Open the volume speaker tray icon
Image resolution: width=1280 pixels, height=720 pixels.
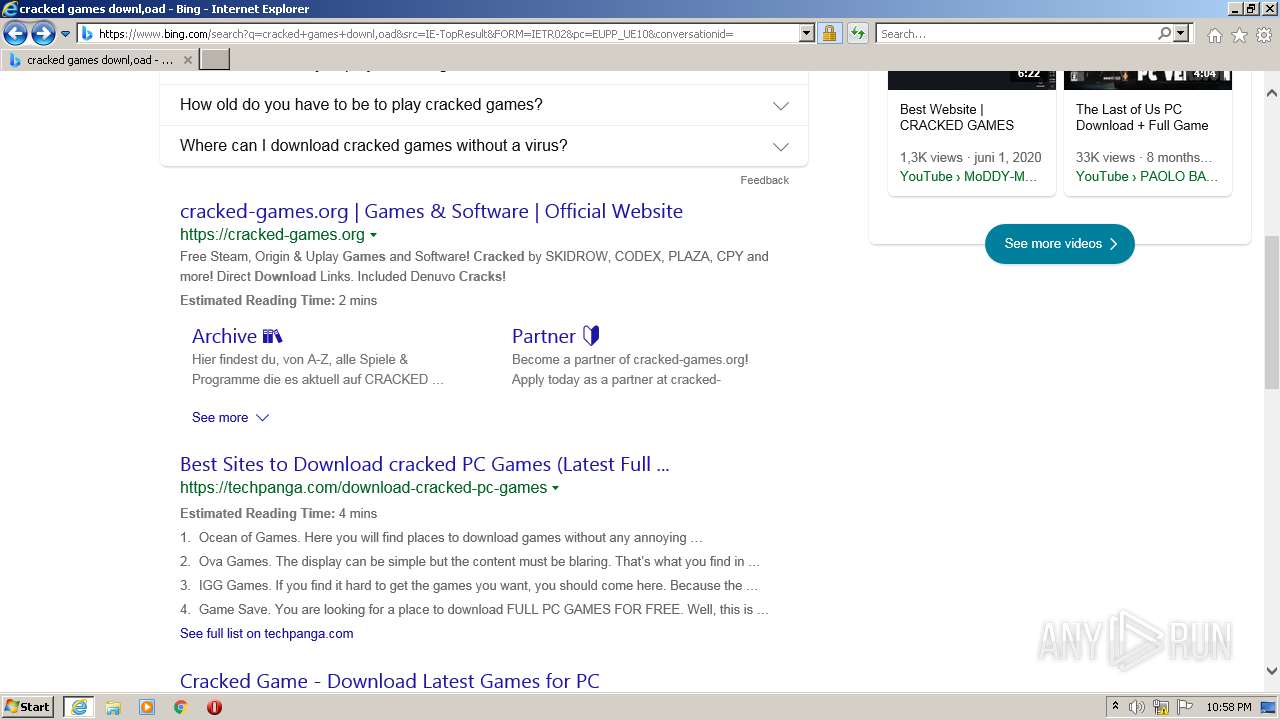coord(1137,707)
